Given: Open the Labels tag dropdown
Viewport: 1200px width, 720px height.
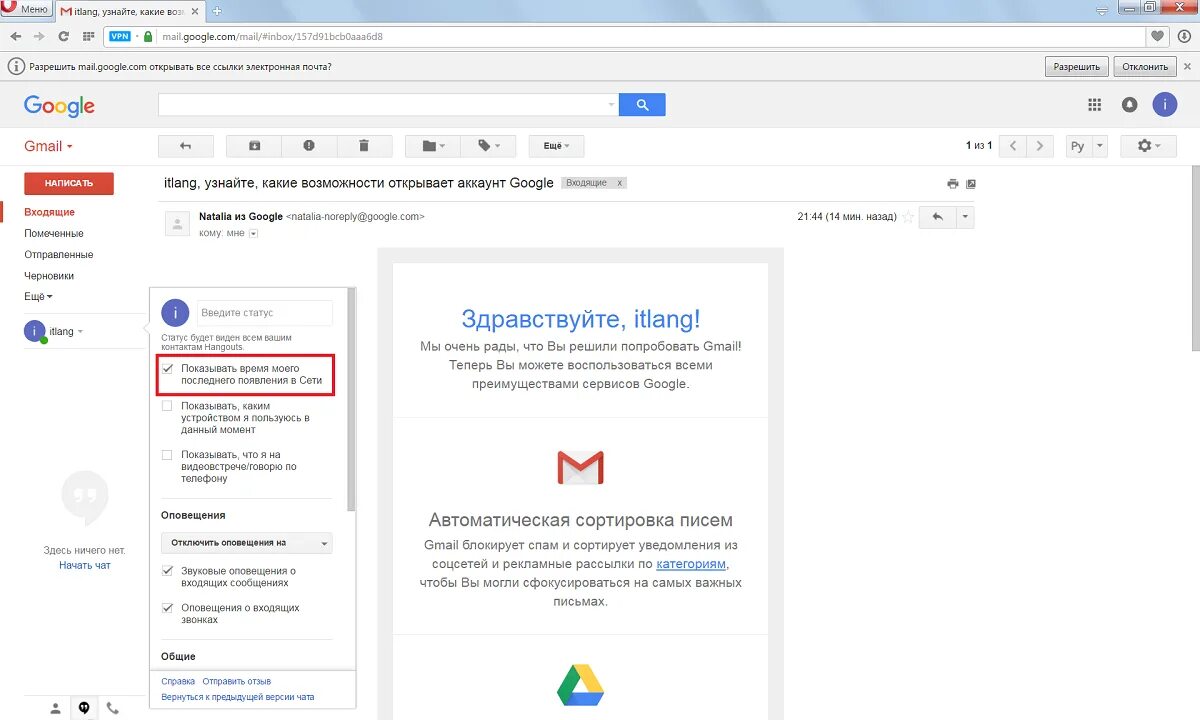Looking at the screenshot, I should (x=488, y=146).
